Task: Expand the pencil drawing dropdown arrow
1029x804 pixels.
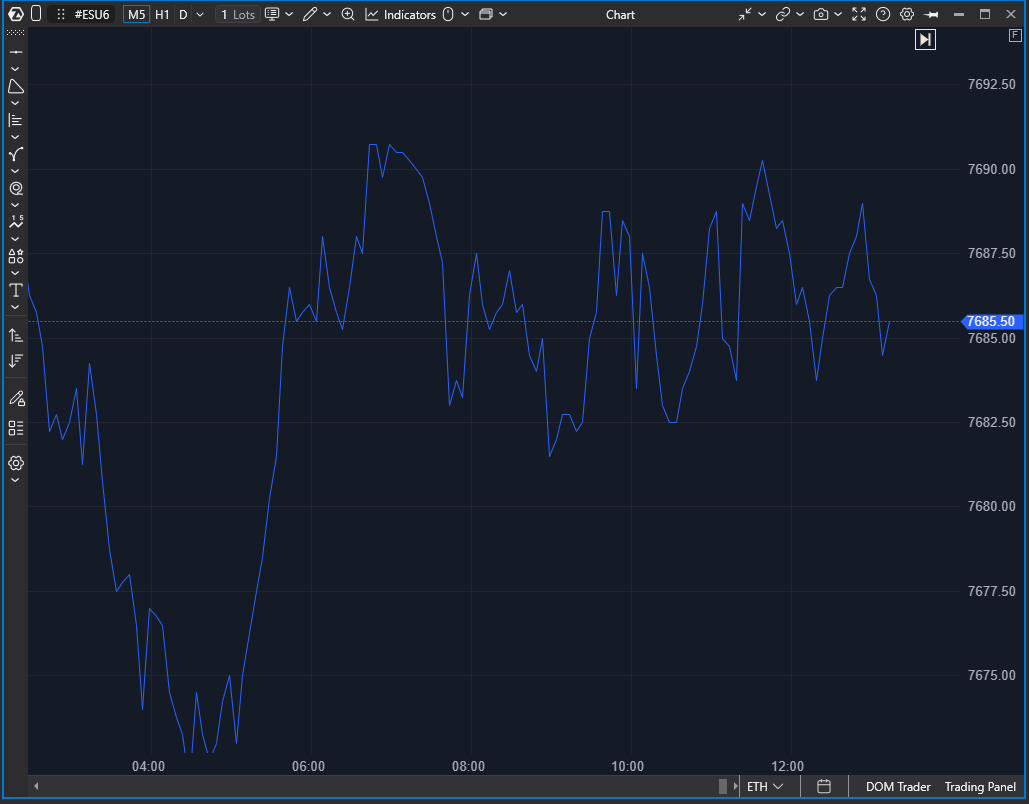Action: pos(327,14)
